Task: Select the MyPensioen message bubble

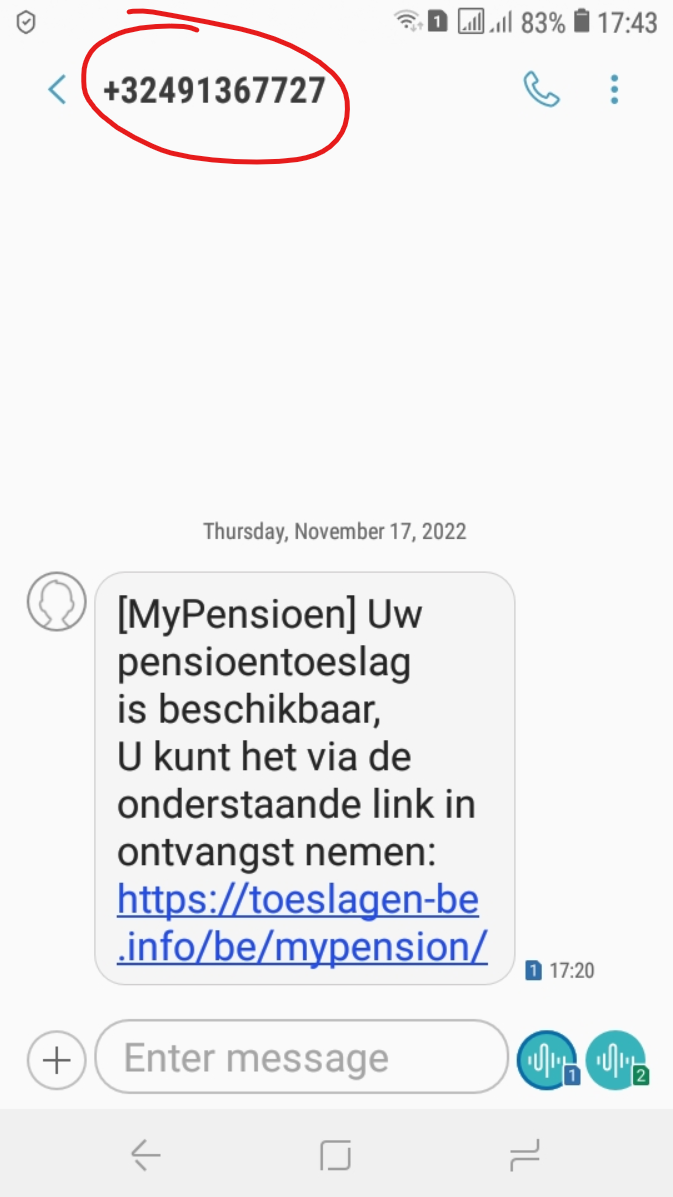Action: click(x=304, y=778)
